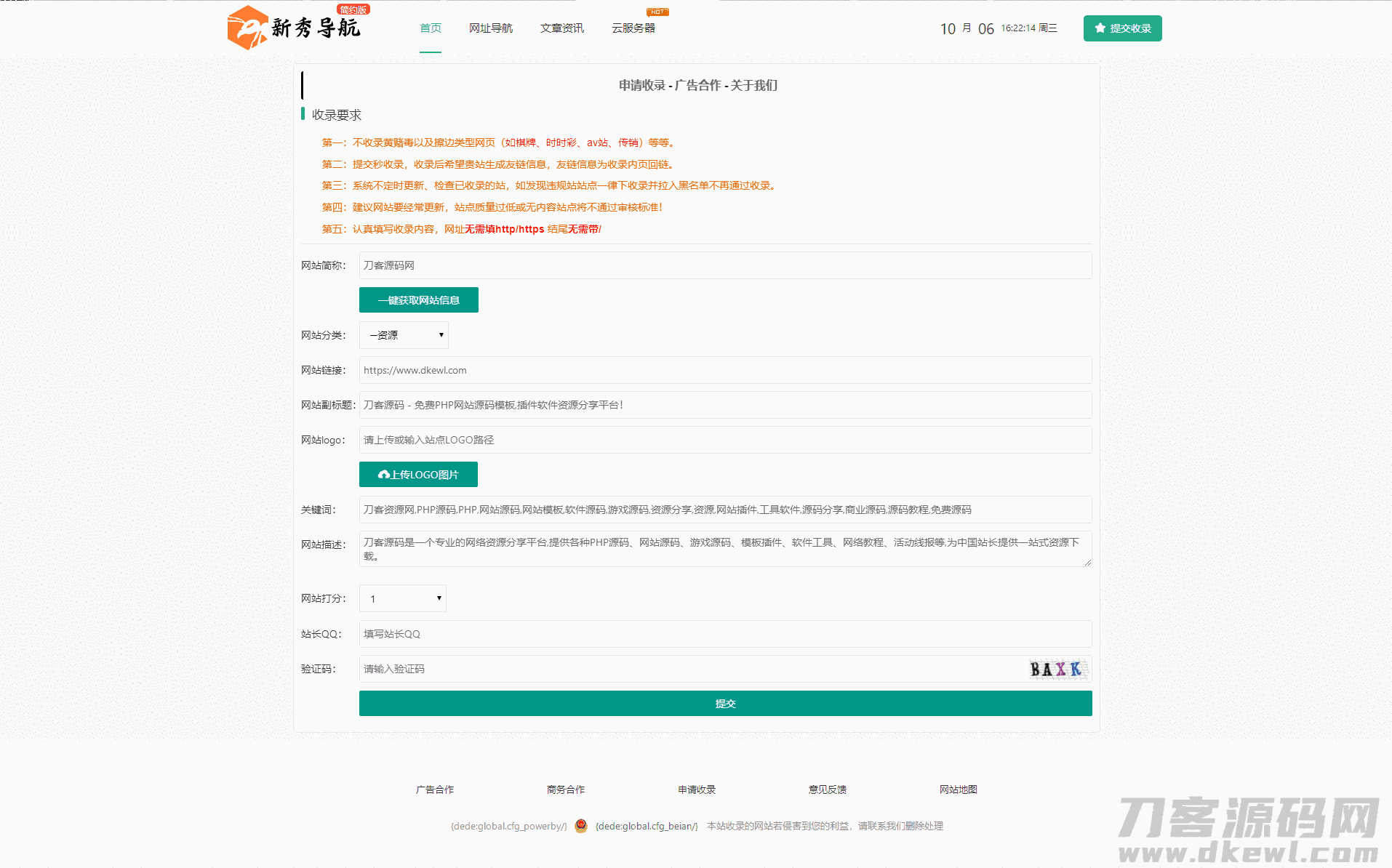Click the rule text starting with 第五
1392x868 pixels.
(462, 229)
